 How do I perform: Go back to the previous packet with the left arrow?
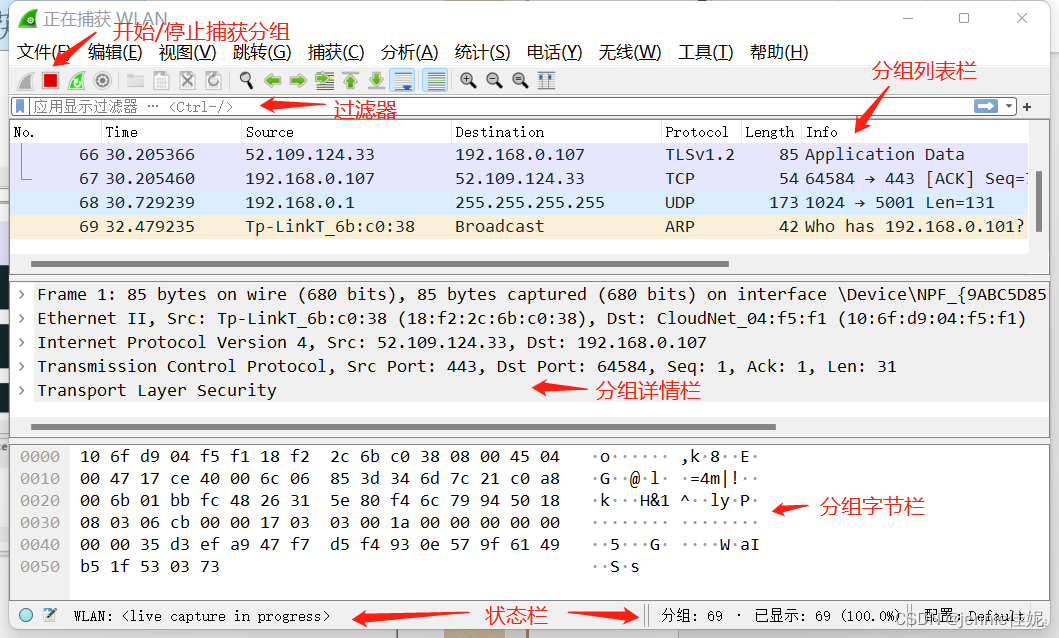click(272, 81)
